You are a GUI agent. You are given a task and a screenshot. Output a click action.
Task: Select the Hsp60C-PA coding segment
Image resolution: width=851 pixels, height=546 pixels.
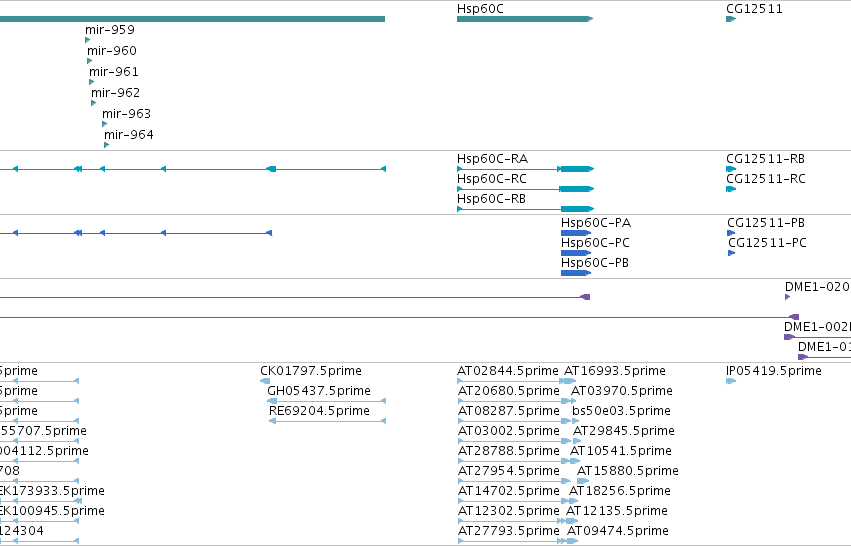[576, 233]
